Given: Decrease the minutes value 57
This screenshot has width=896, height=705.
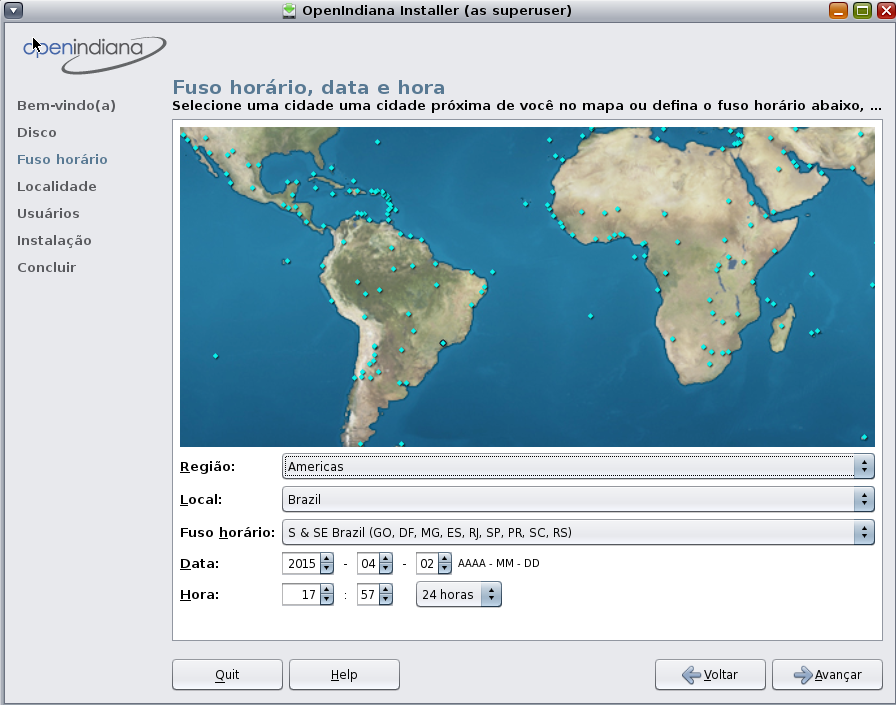Looking at the screenshot, I should (386, 599).
